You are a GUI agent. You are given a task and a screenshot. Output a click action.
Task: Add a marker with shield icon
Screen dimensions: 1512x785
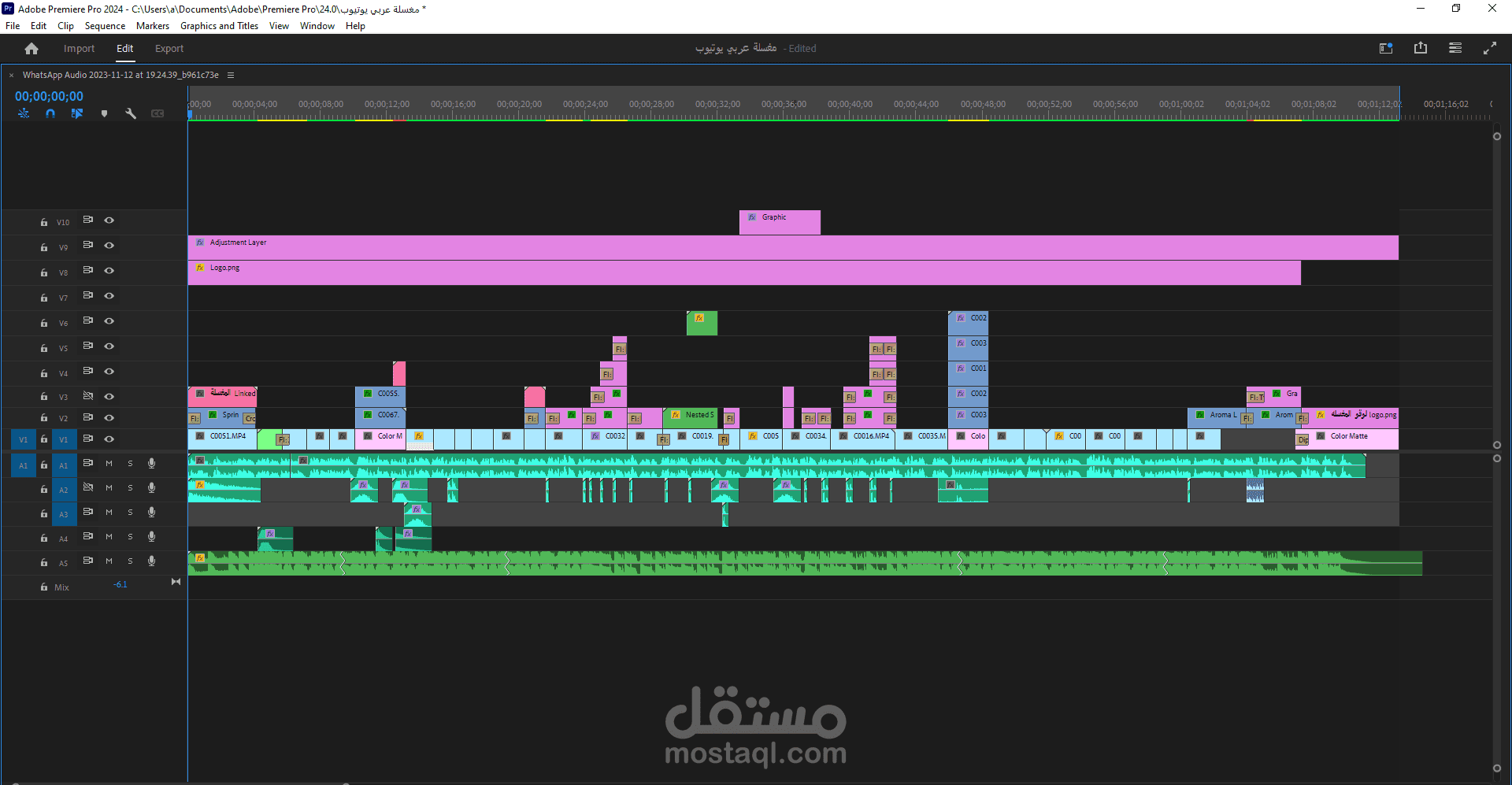click(104, 113)
